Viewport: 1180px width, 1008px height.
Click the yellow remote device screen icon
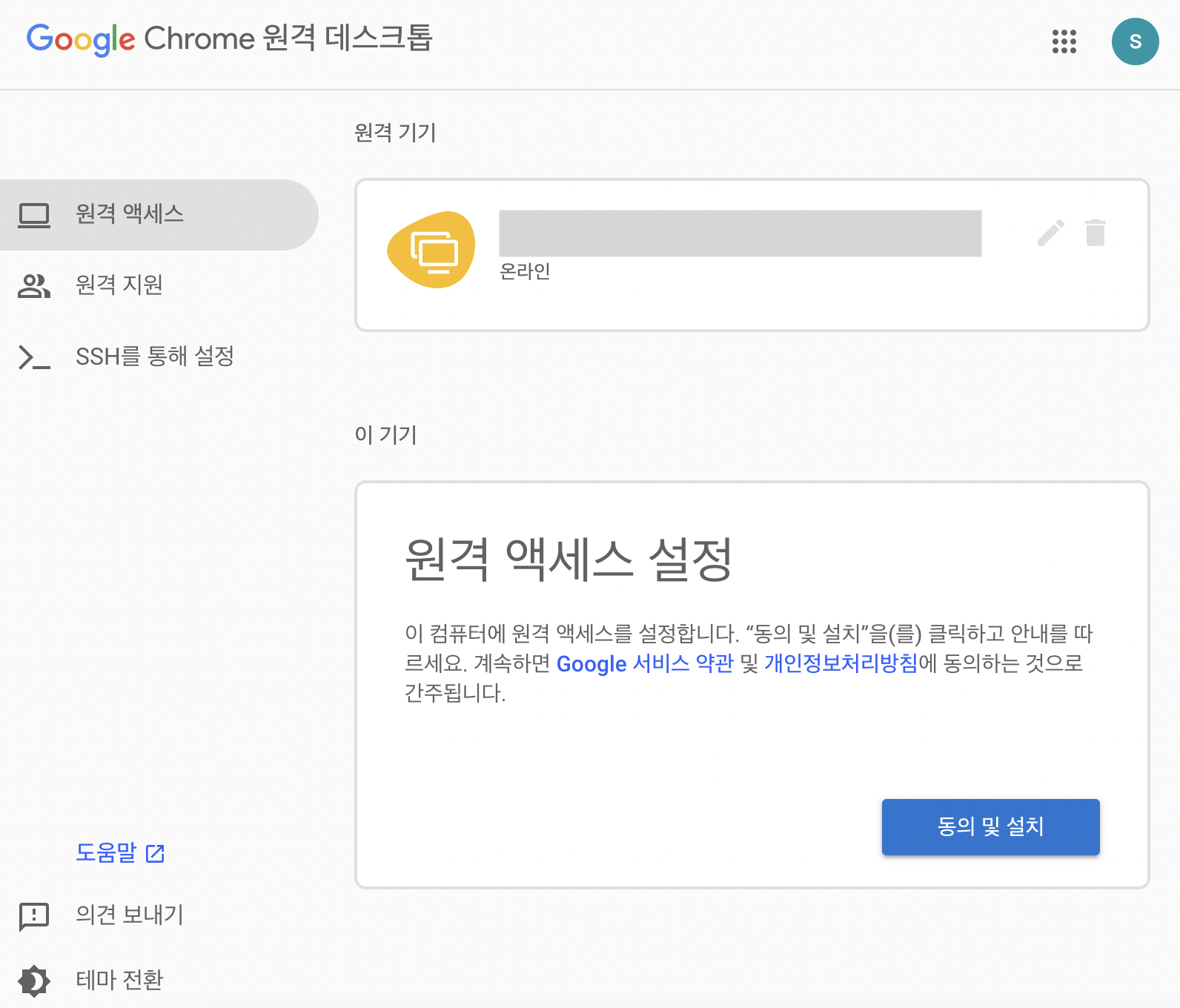pyautogui.click(x=431, y=250)
